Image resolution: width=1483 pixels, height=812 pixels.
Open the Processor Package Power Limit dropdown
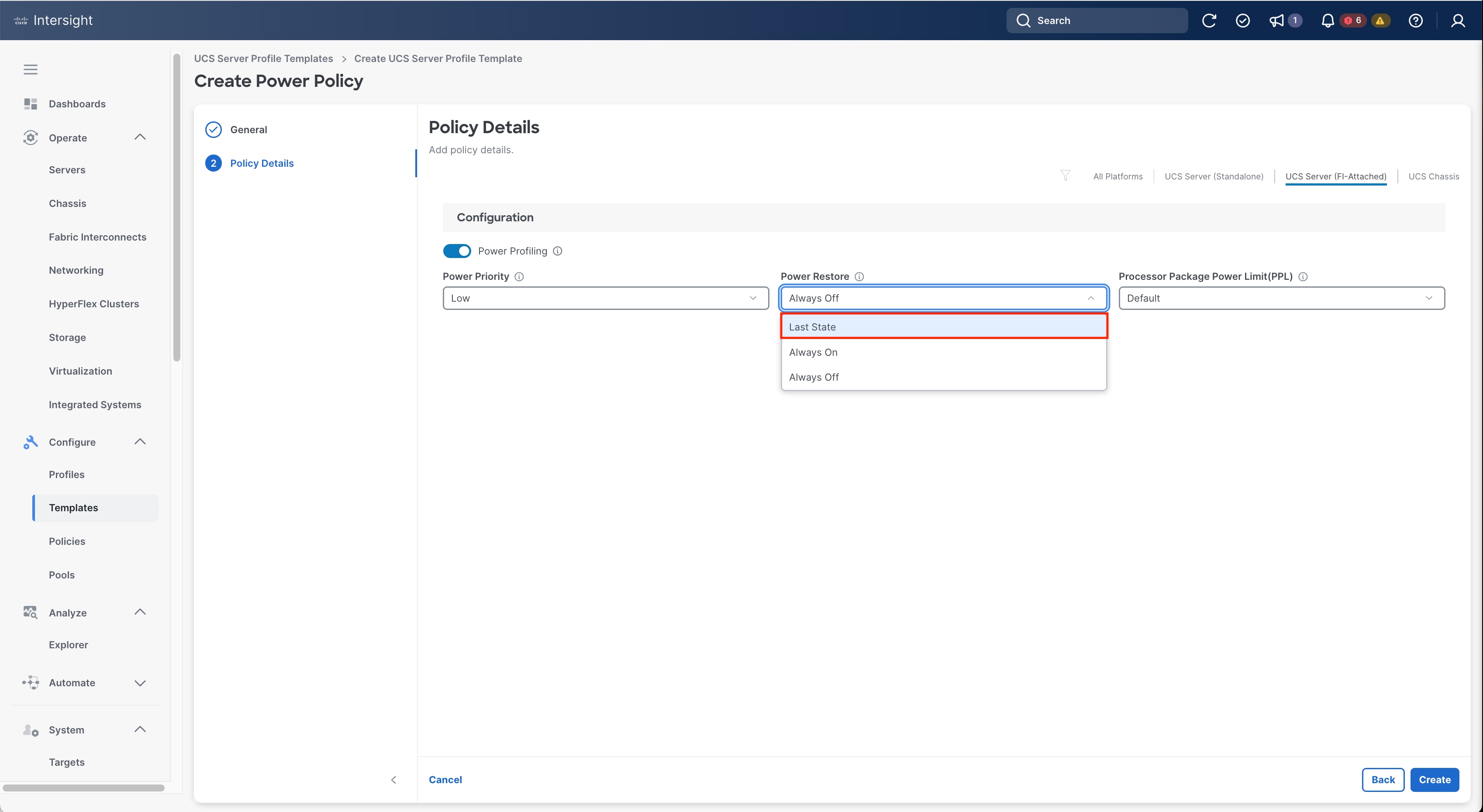[1281, 298]
